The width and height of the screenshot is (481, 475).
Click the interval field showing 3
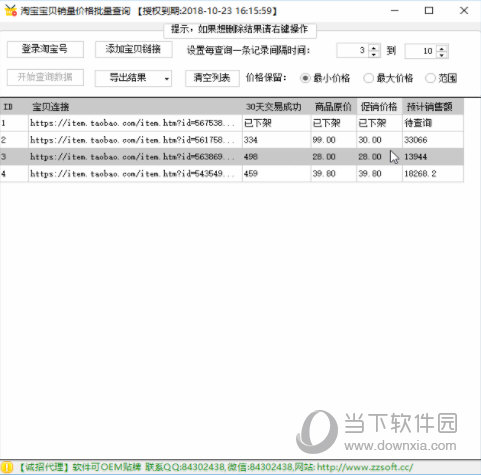(353, 51)
